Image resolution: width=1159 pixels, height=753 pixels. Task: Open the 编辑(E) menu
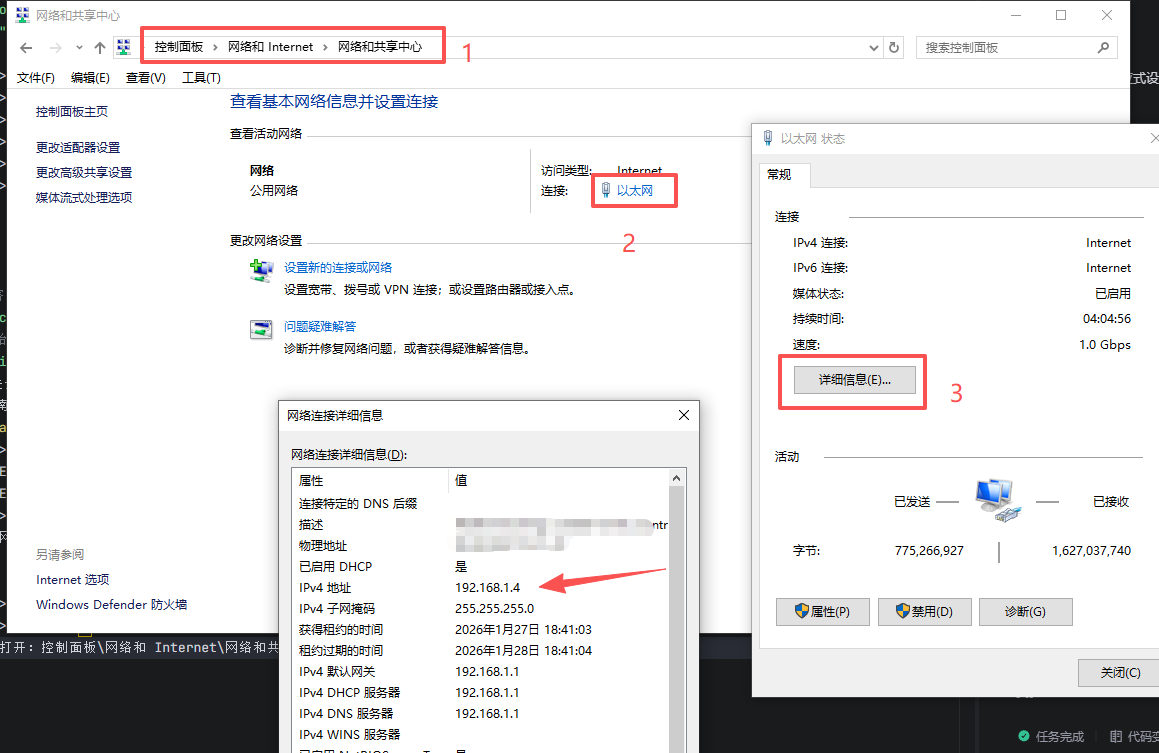tap(90, 78)
